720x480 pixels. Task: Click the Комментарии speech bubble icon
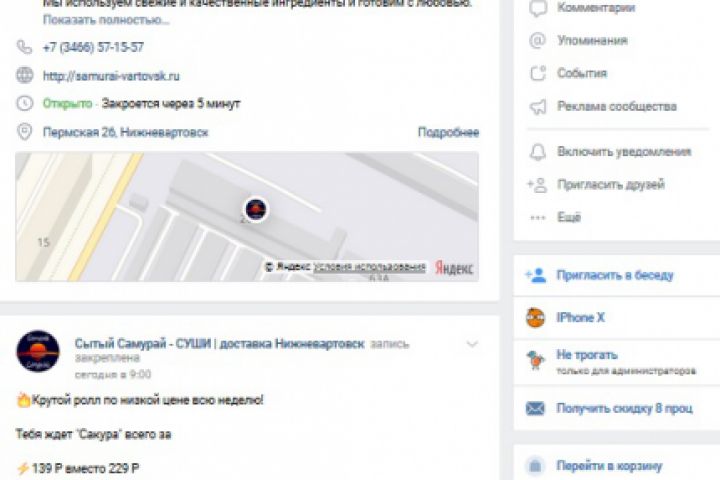(x=538, y=8)
